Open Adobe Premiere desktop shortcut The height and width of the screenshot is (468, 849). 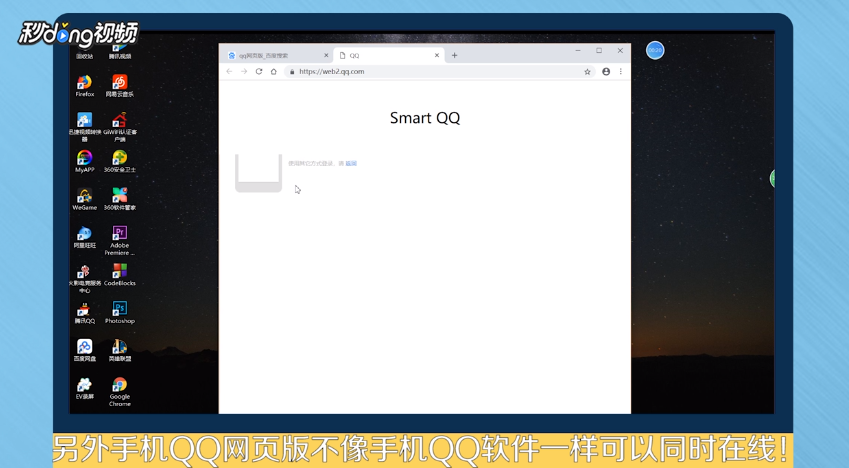pyautogui.click(x=120, y=240)
